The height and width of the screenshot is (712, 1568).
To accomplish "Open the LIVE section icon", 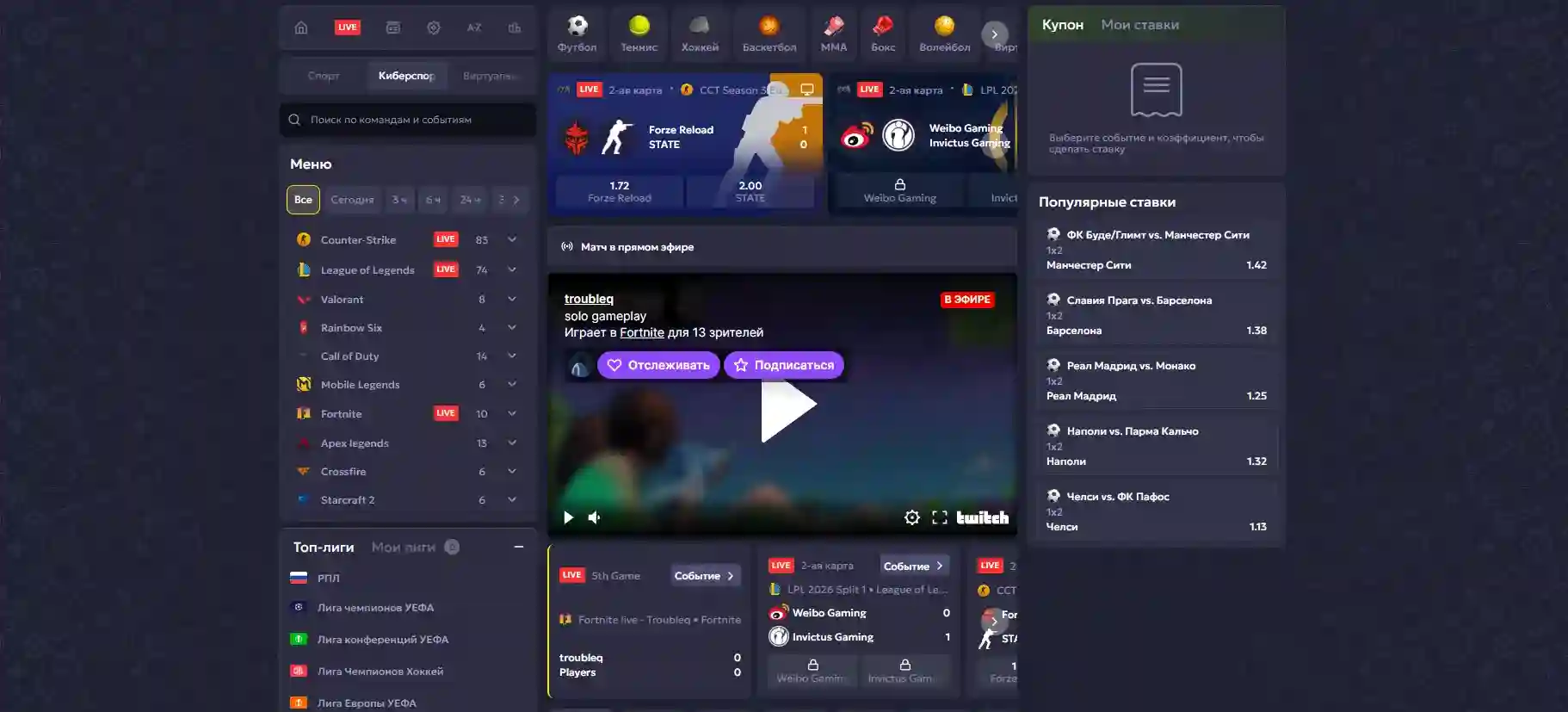I will pos(347,28).
